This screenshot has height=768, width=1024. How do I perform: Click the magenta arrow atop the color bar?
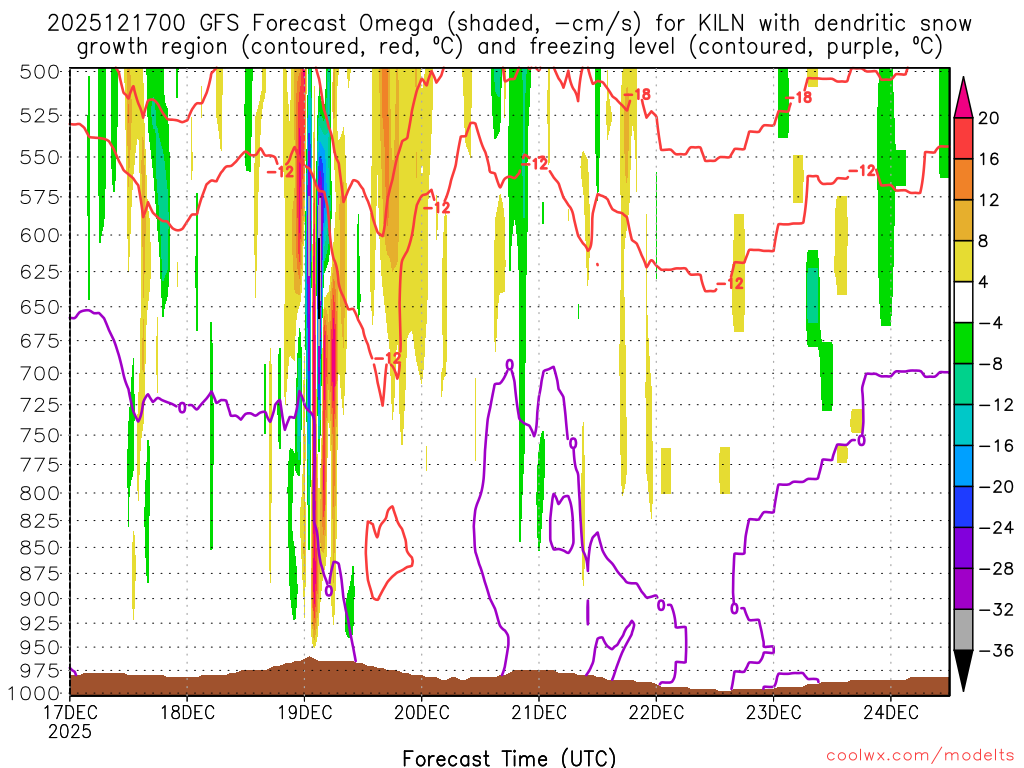963,97
